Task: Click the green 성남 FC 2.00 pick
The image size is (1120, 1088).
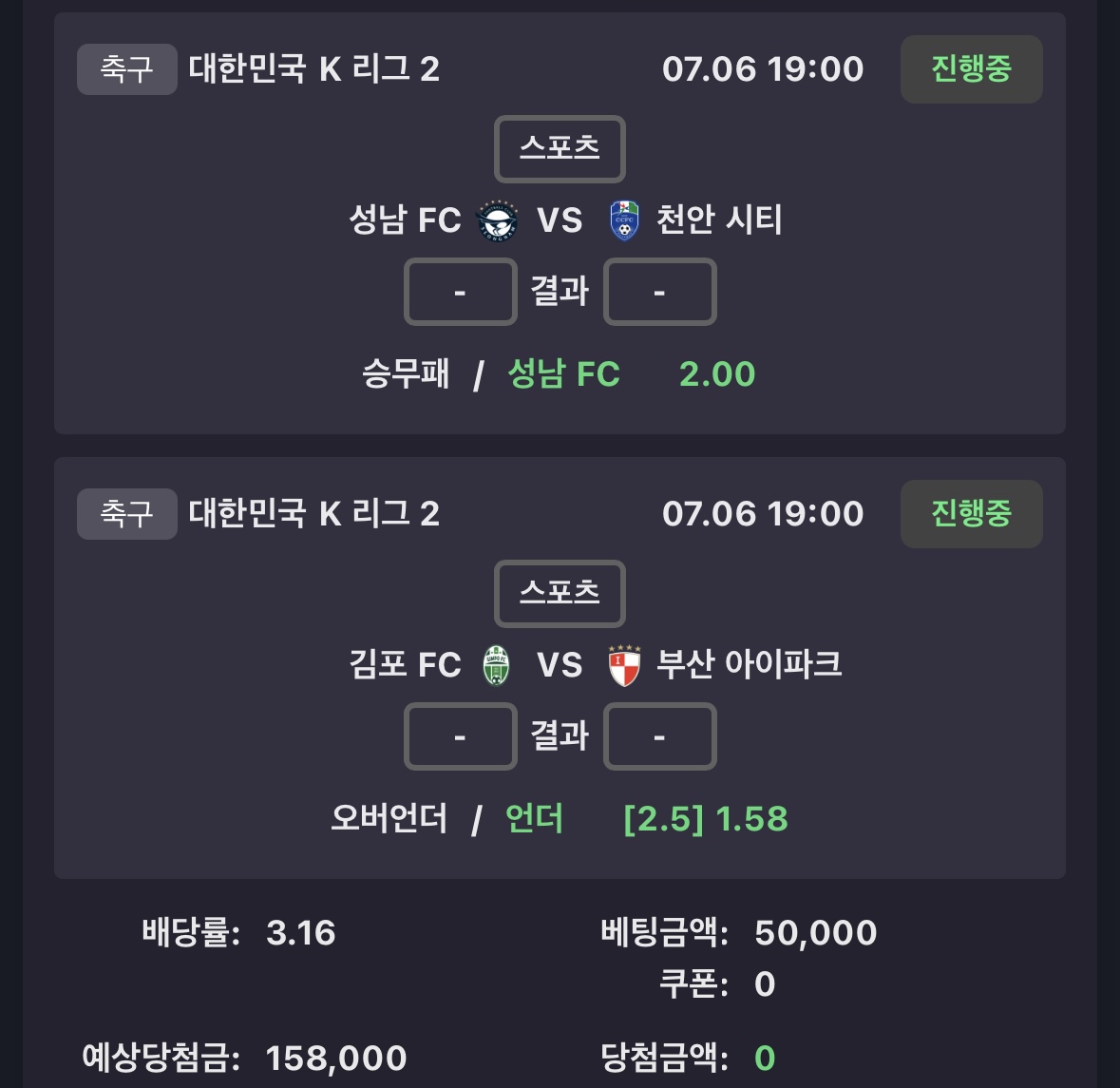Action: (632, 374)
